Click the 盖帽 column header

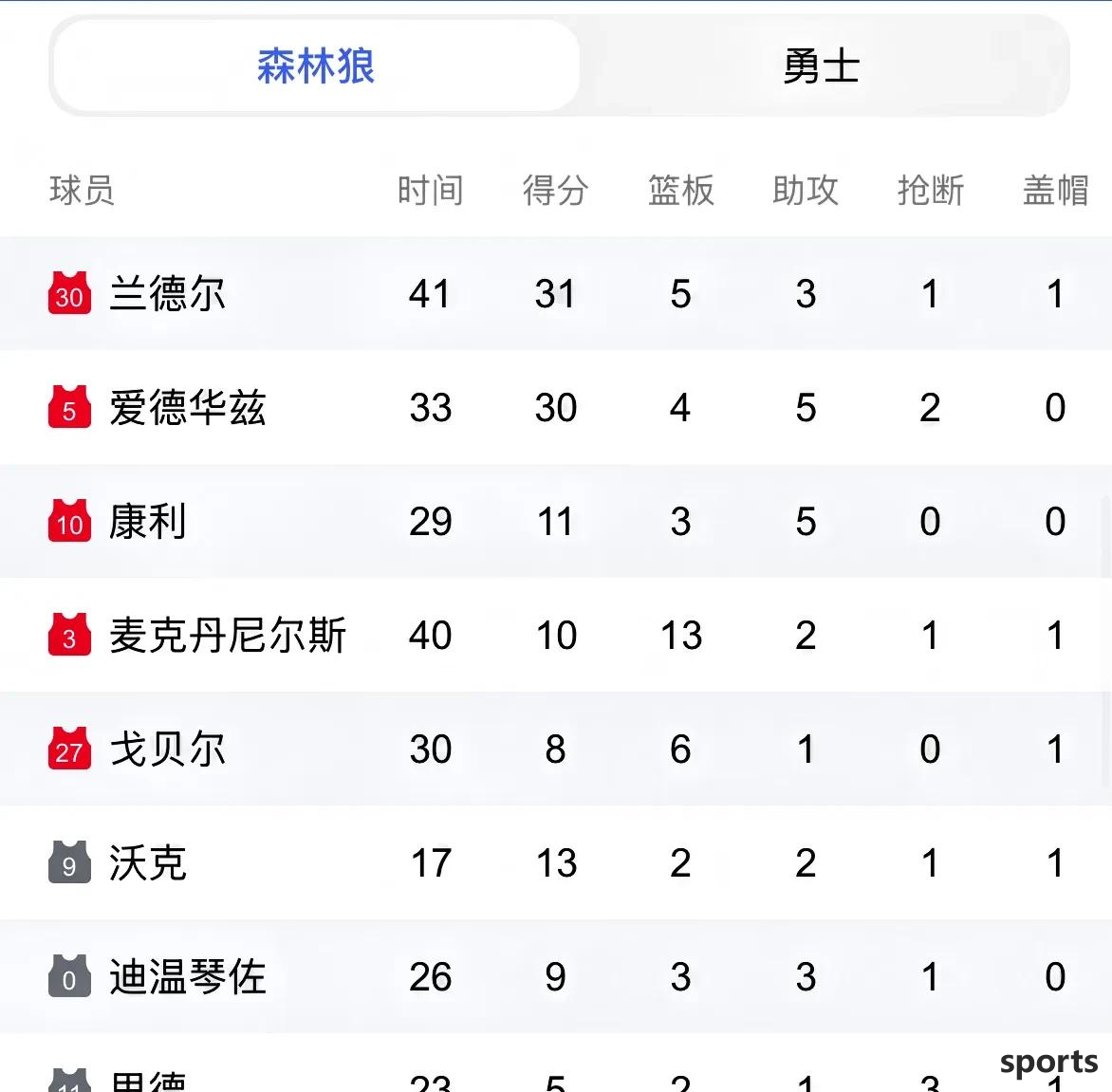(1056, 190)
